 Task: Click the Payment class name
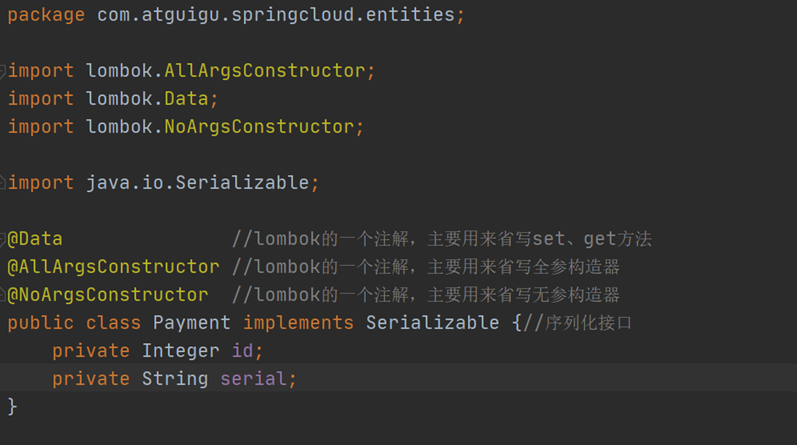pos(192,322)
